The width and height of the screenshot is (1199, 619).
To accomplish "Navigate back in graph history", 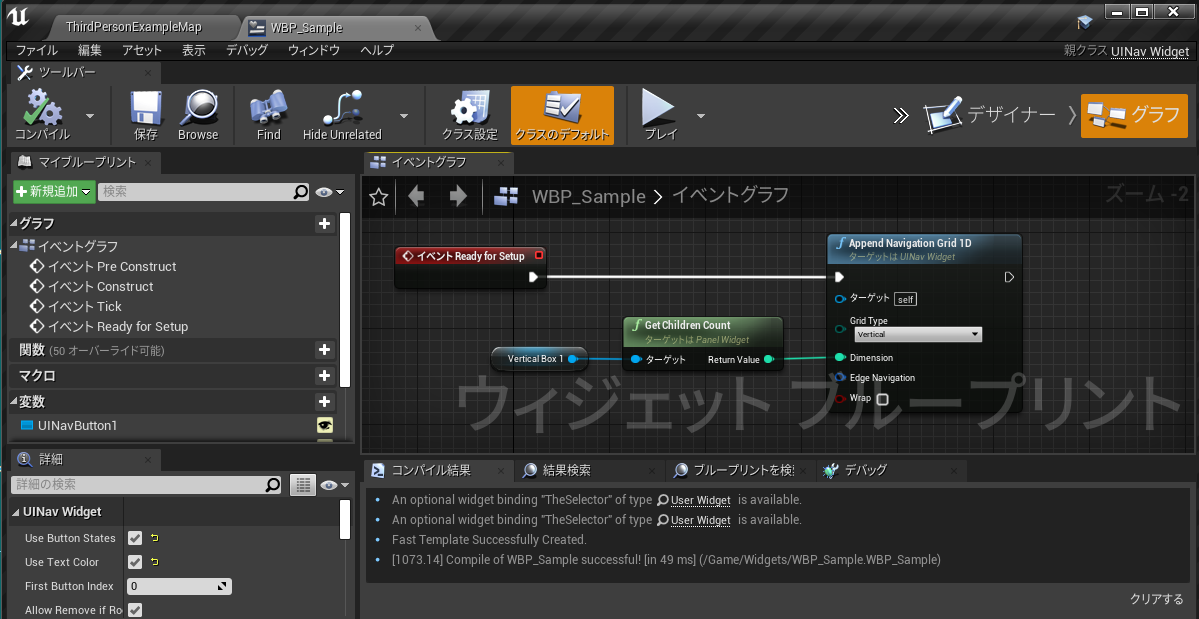I will [x=416, y=197].
